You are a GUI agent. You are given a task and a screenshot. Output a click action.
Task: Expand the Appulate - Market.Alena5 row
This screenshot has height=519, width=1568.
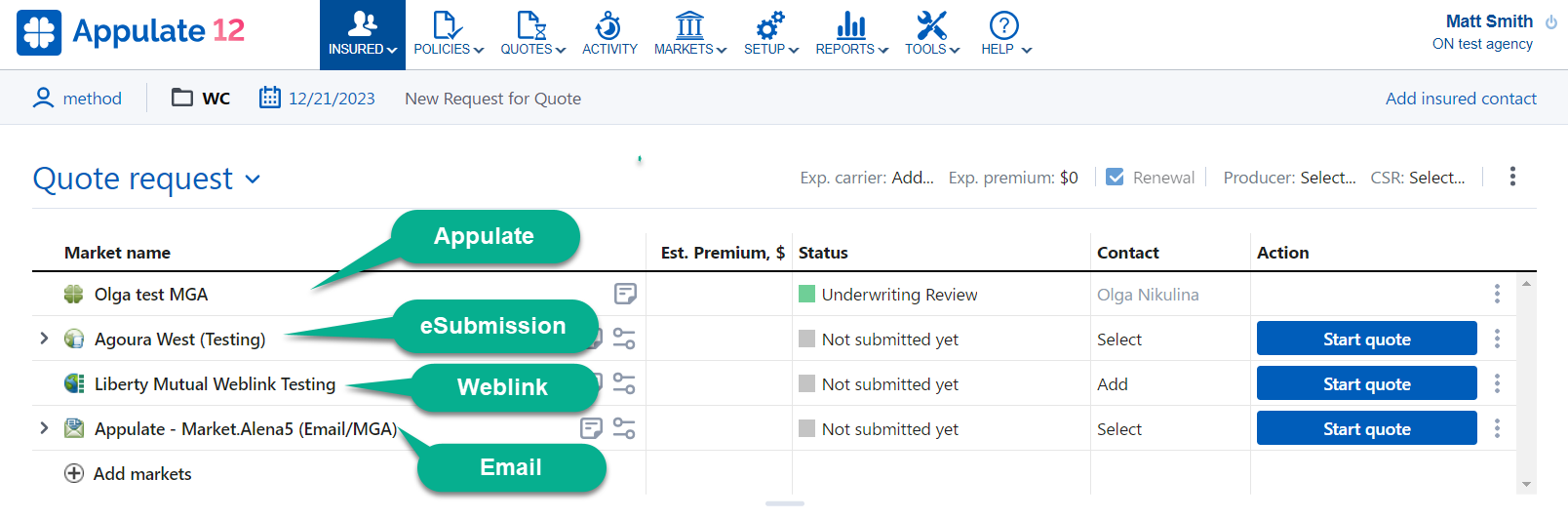44,428
